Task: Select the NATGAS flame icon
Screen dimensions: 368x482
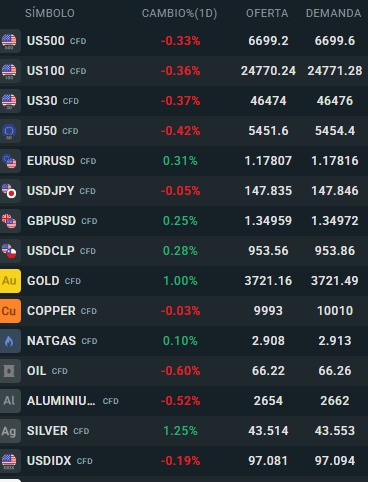Action: (x=9, y=341)
